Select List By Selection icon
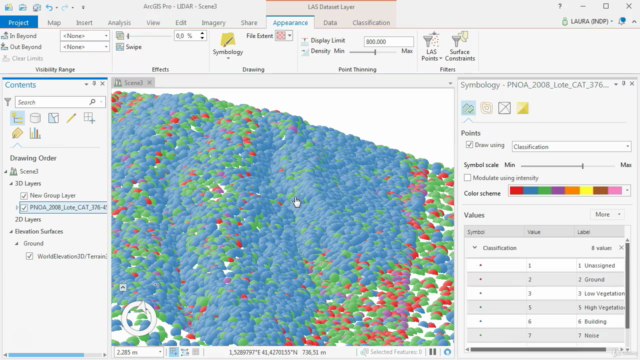Viewport: 640px width, 360px height. (53, 118)
